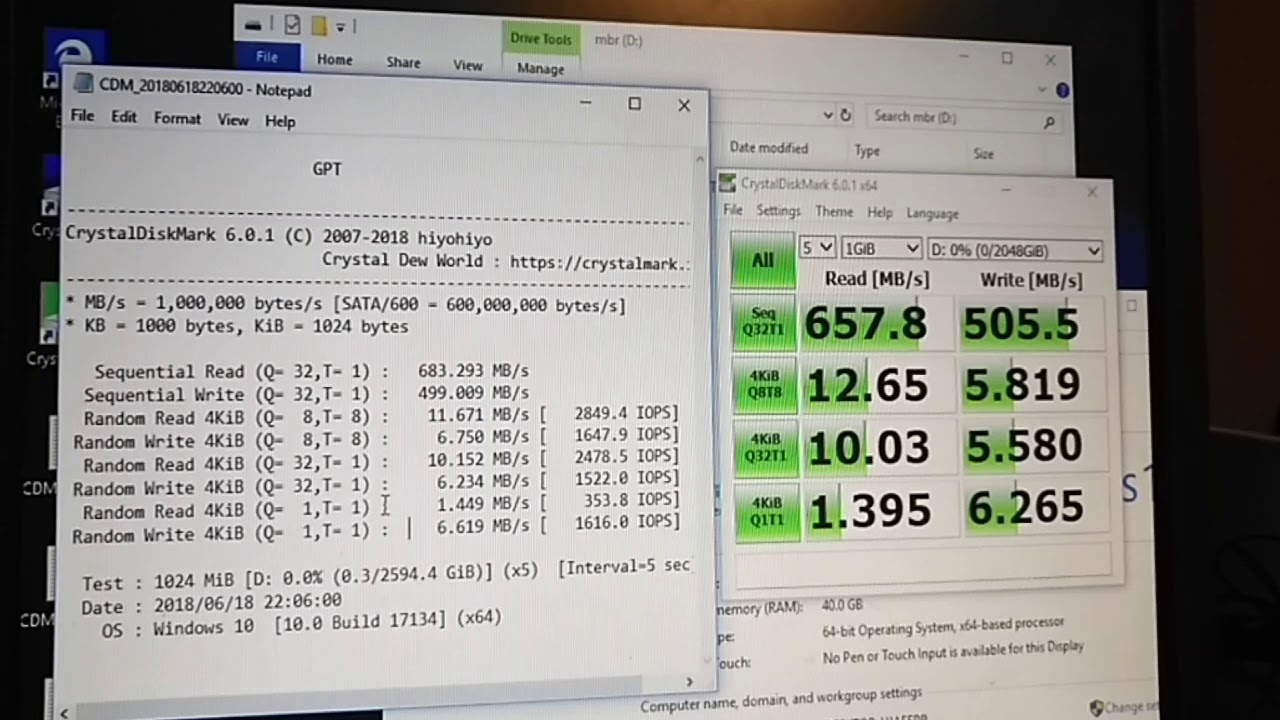The image size is (1280, 720).
Task: Sort Explorer by the Type column
Action: pyautogui.click(x=867, y=151)
